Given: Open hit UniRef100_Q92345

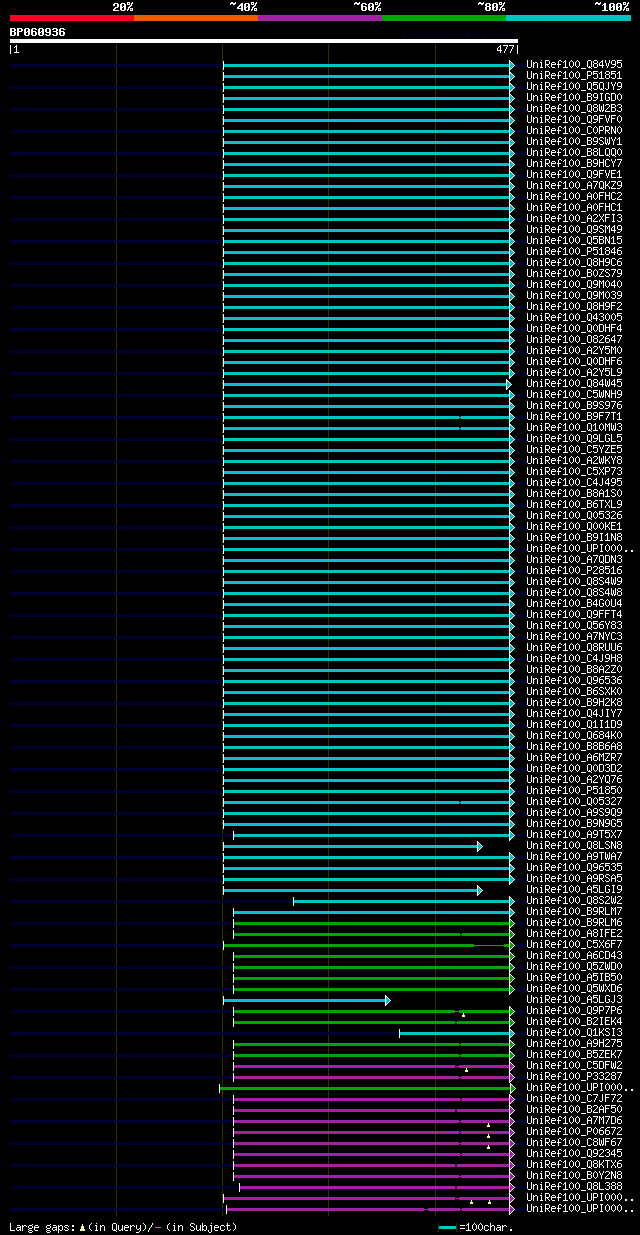Looking at the screenshot, I should tap(574, 1153).
